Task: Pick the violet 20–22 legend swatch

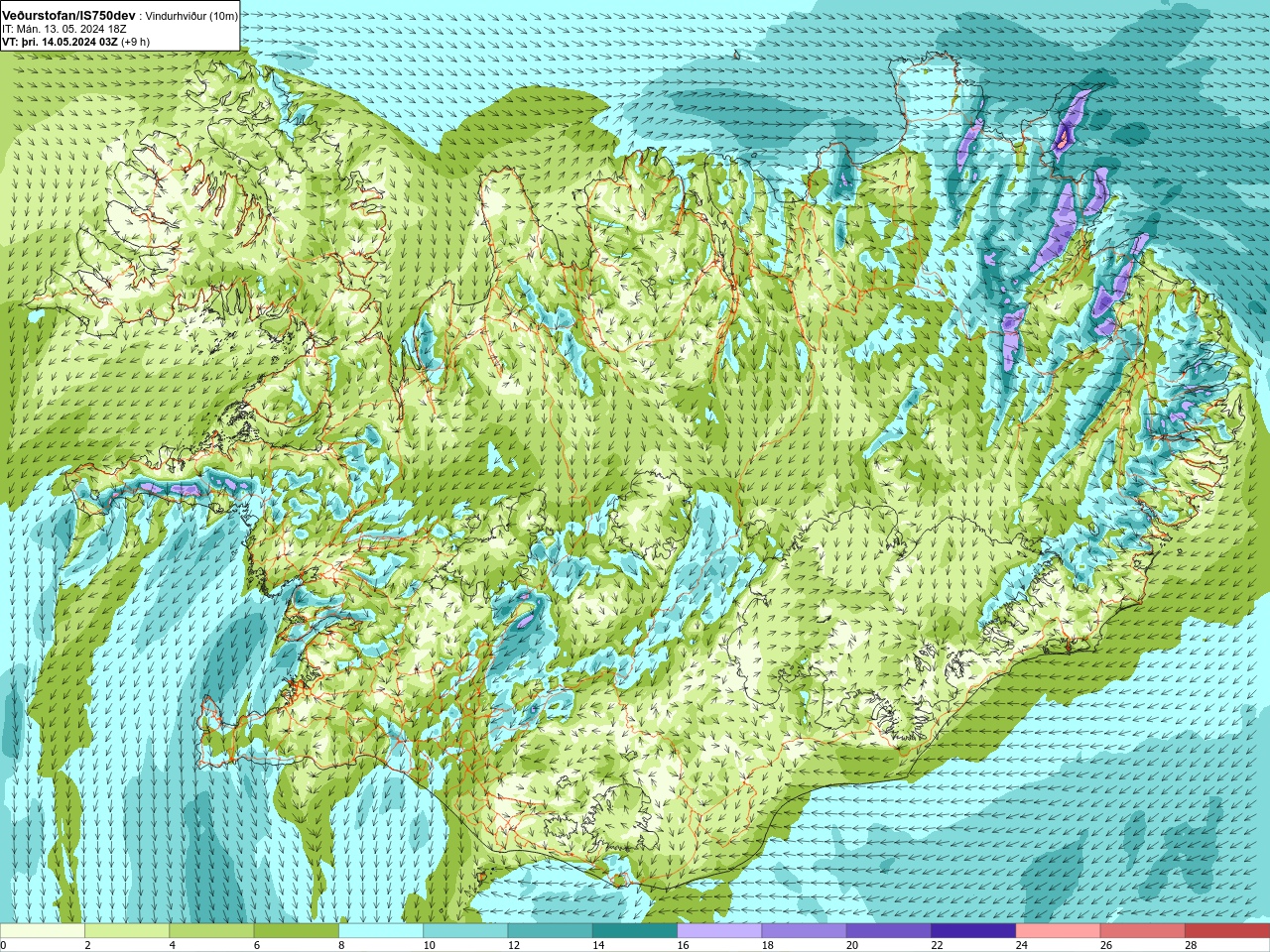Action: tap(889, 931)
